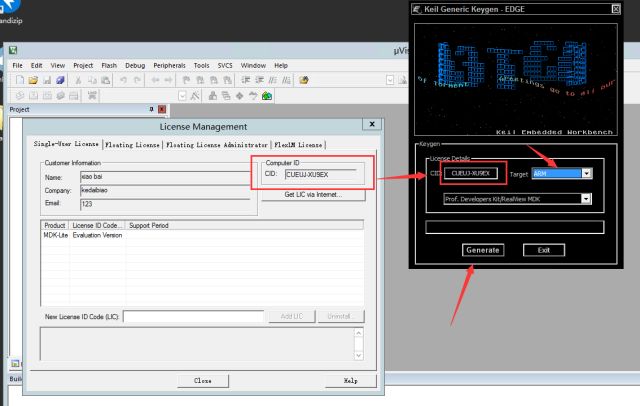Click the scroll down arrow in license message box
The image size is (640, 406).
coord(358,355)
